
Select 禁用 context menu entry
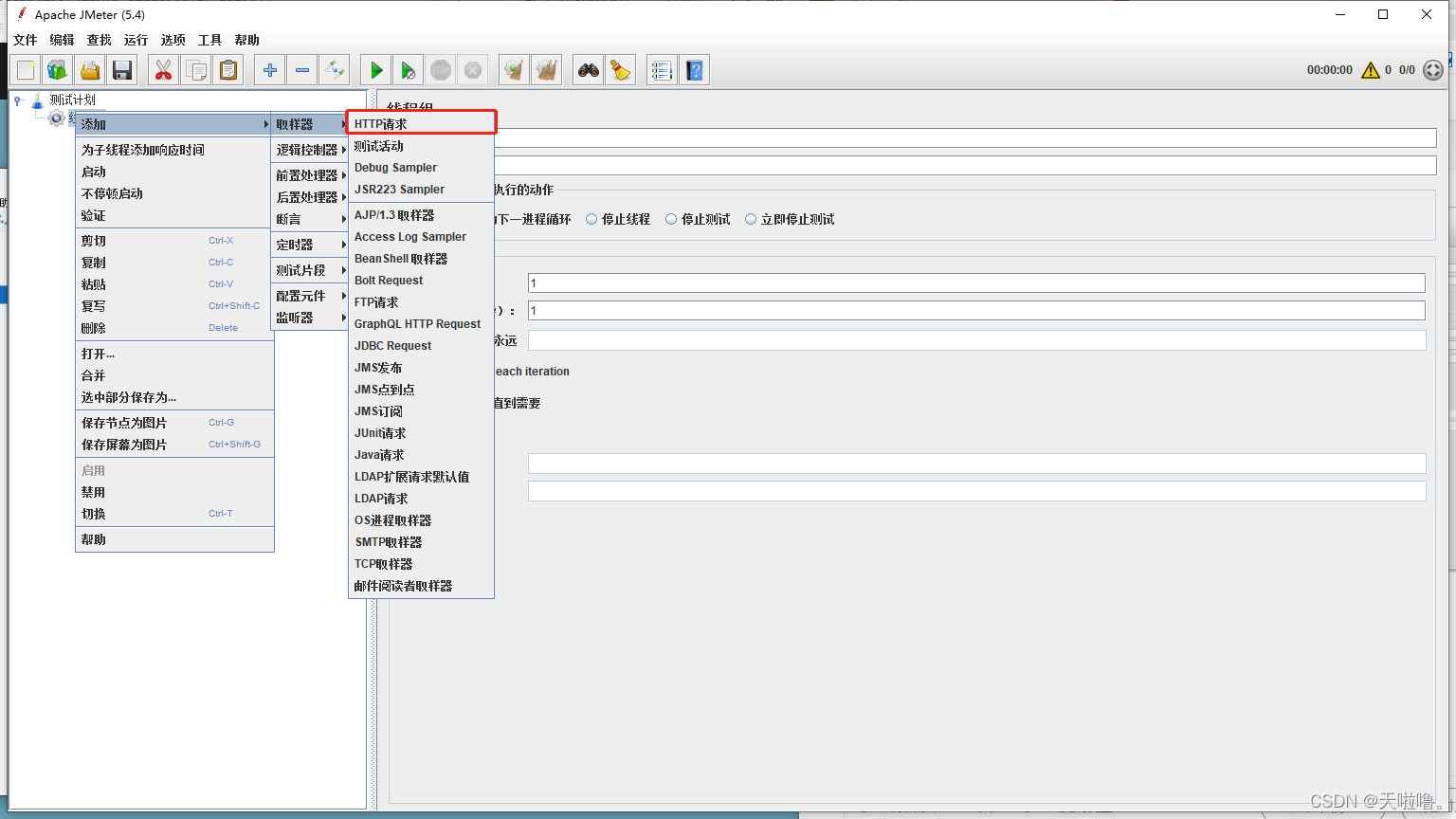(x=174, y=492)
